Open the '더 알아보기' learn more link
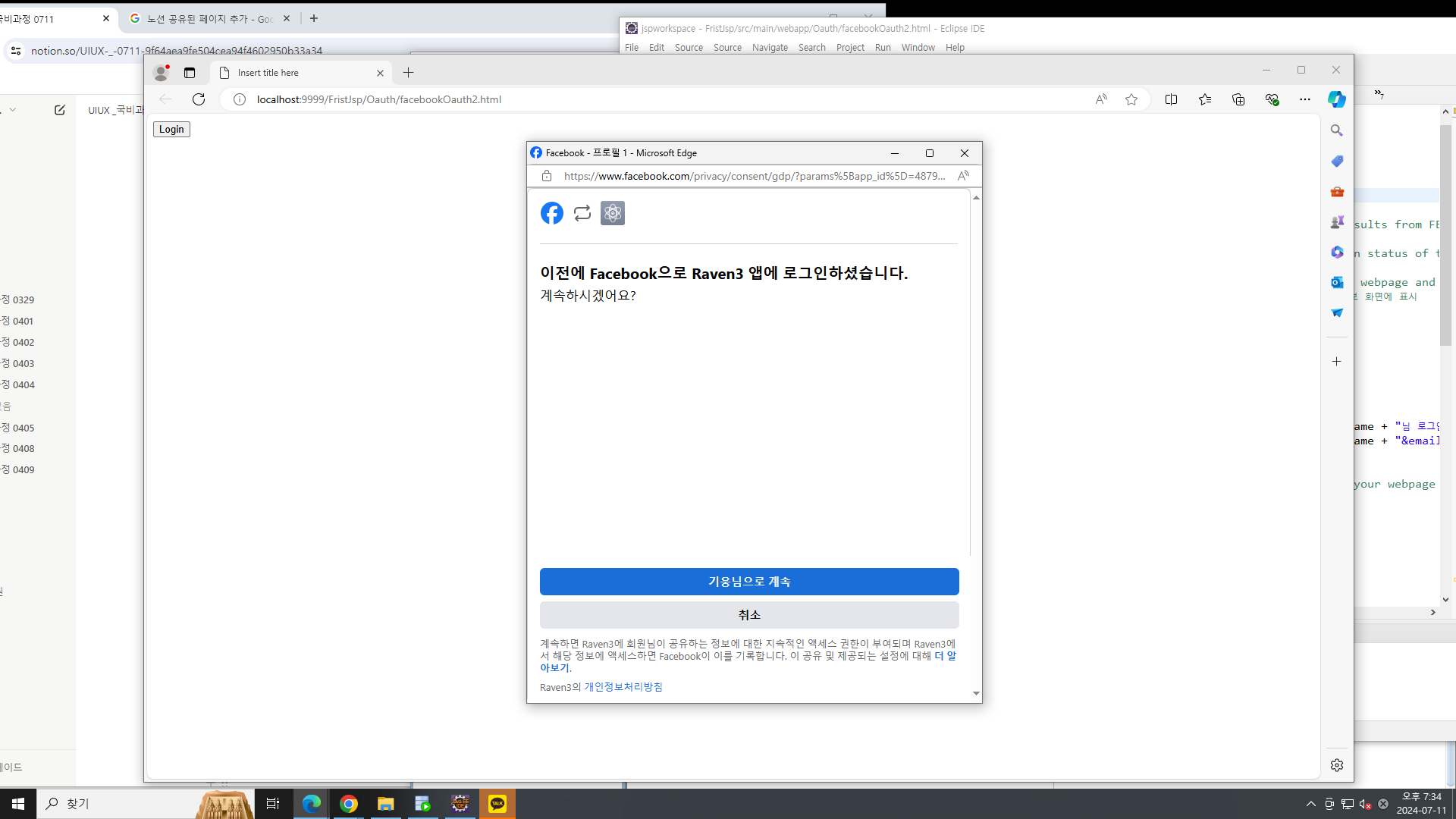The image size is (1456, 819). tap(945, 656)
